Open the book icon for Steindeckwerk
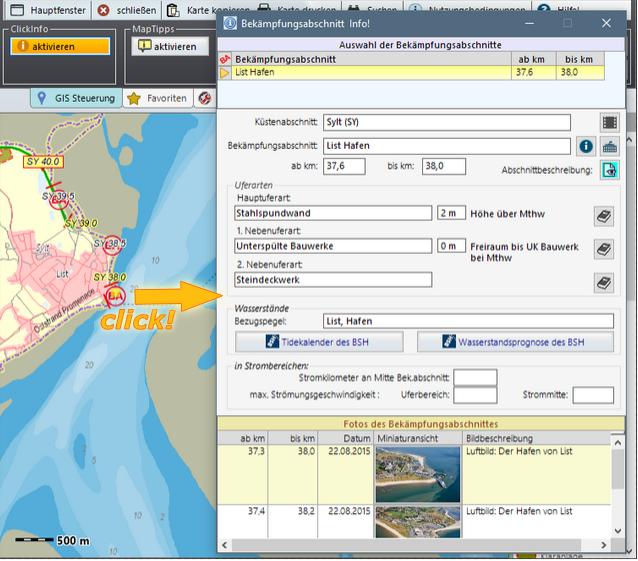The width and height of the screenshot is (638, 561). [604, 283]
